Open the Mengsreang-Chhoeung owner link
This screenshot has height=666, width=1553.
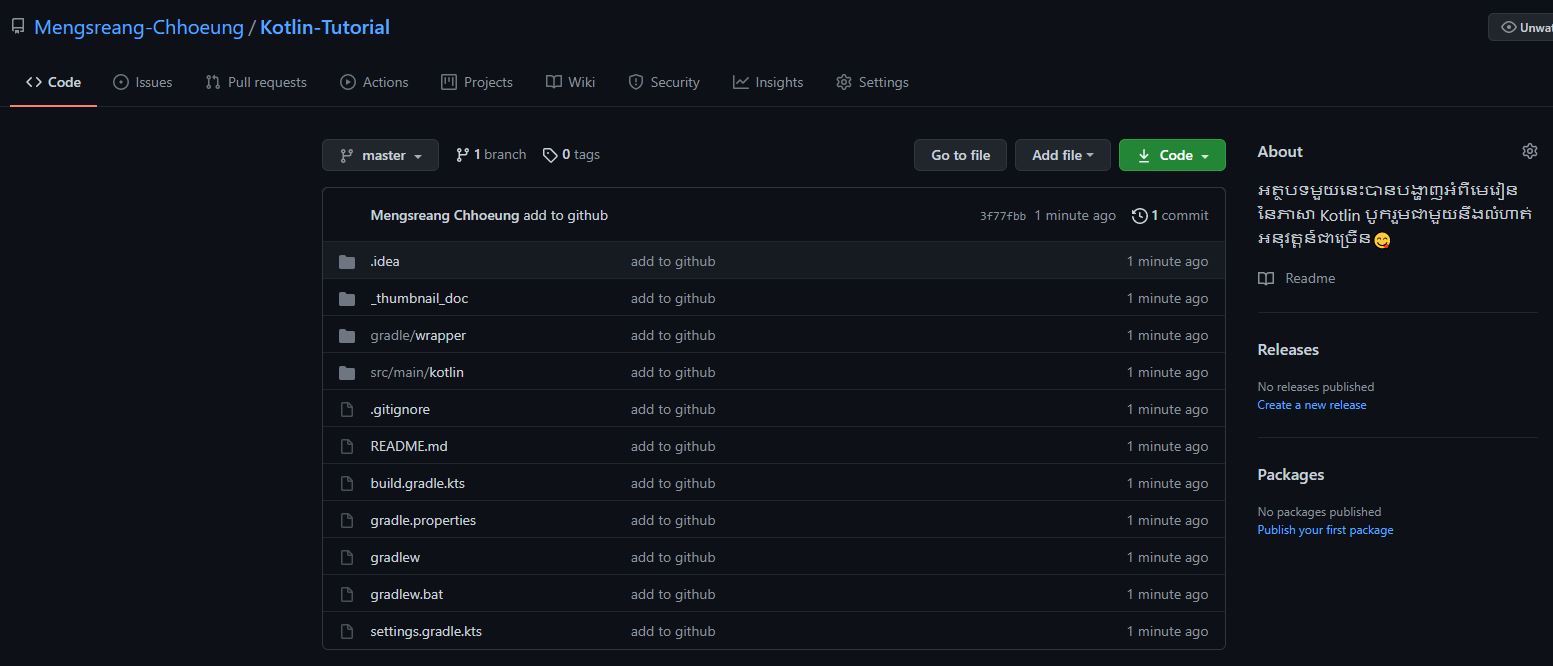pos(139,27)
